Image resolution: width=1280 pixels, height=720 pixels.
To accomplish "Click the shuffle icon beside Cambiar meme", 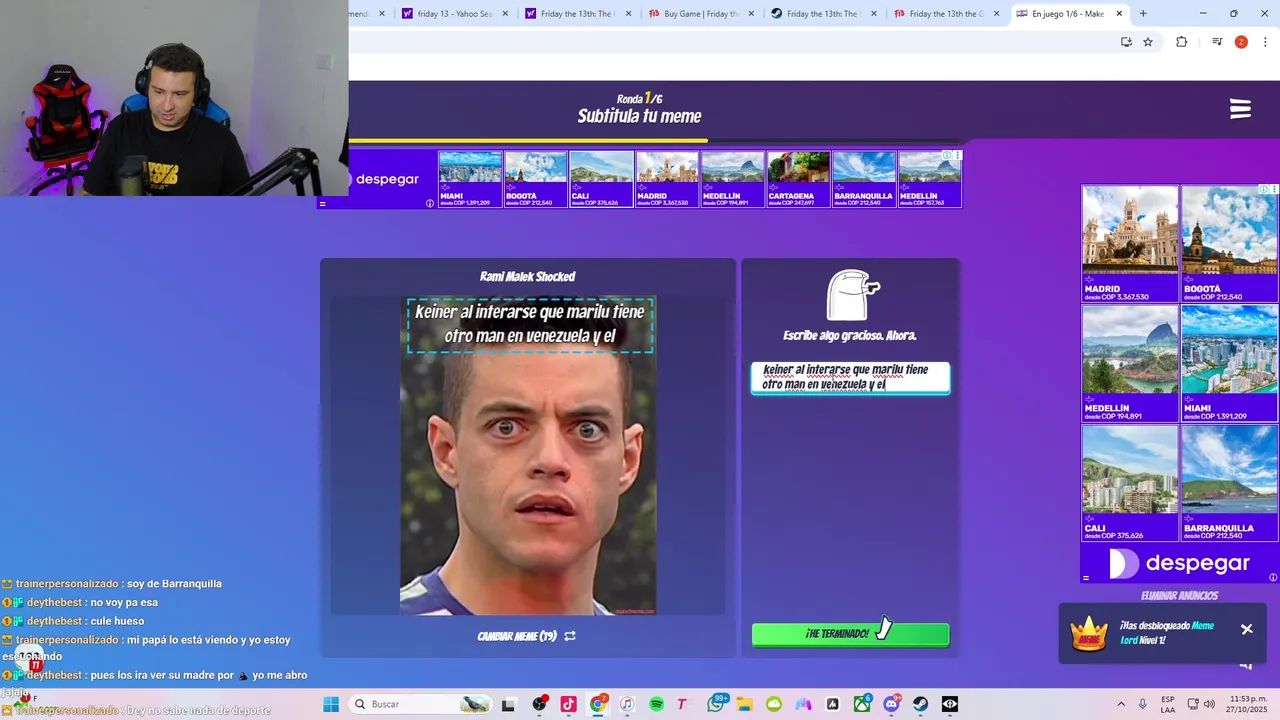I will pyautogui.click(x=570, y=636).
